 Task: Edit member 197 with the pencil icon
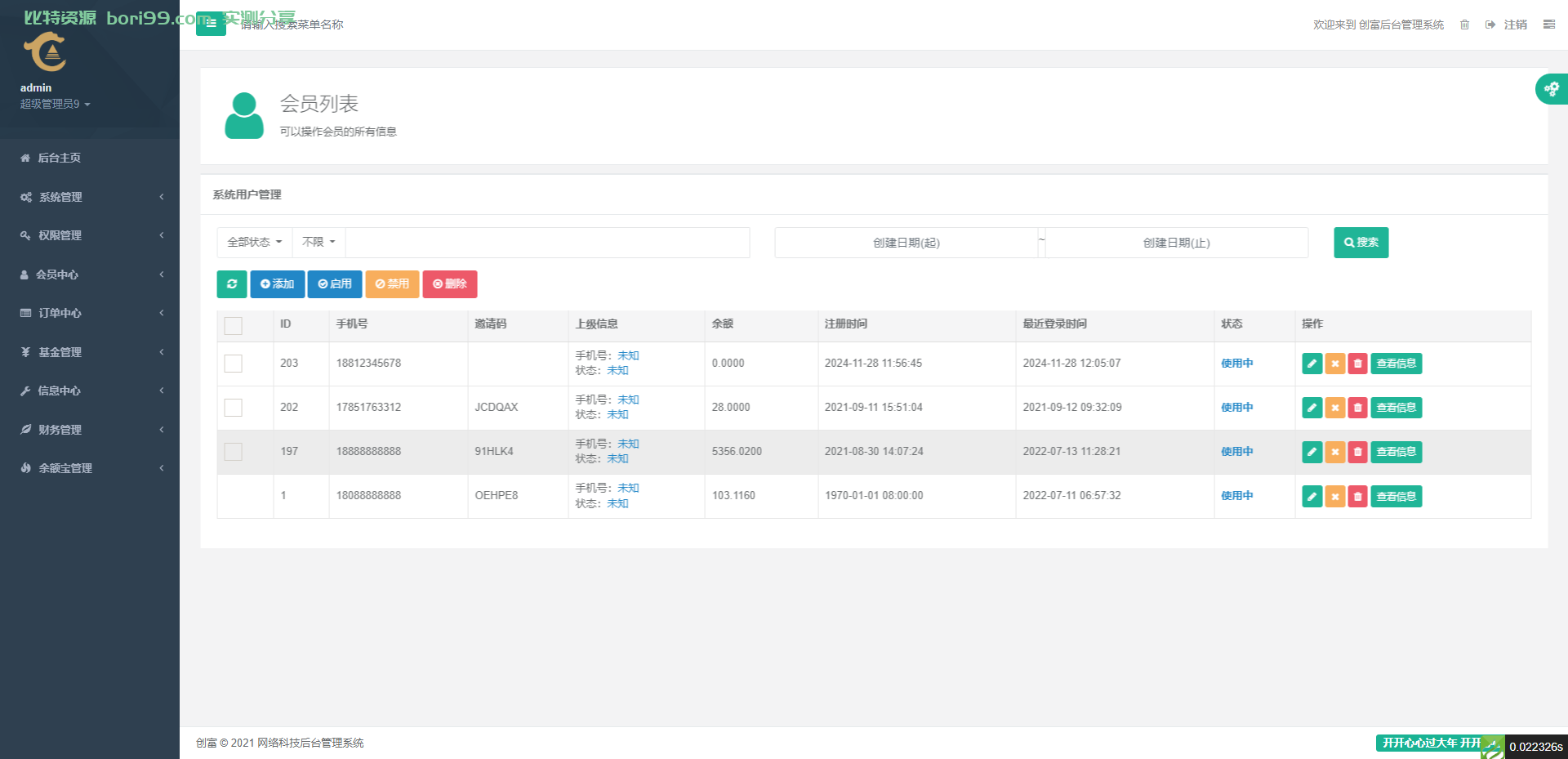coord(1312,452)
